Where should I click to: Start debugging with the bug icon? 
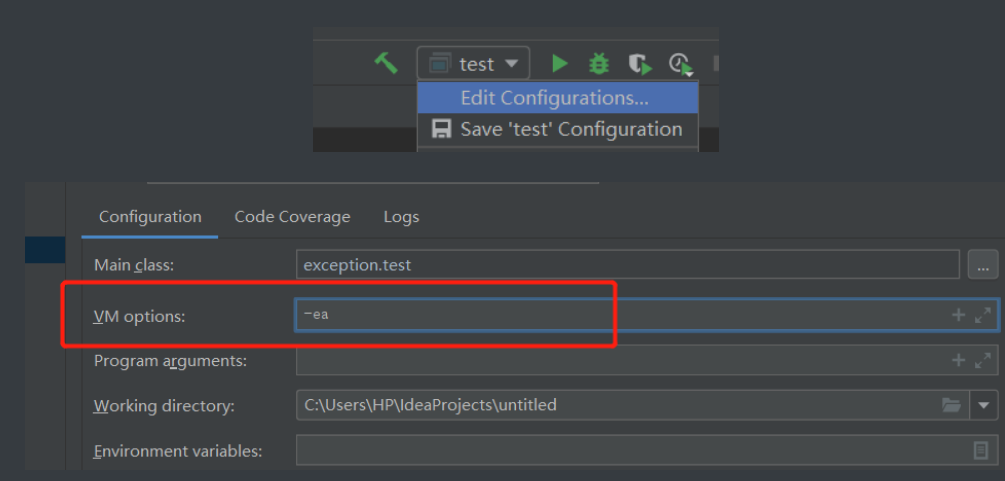599,63
